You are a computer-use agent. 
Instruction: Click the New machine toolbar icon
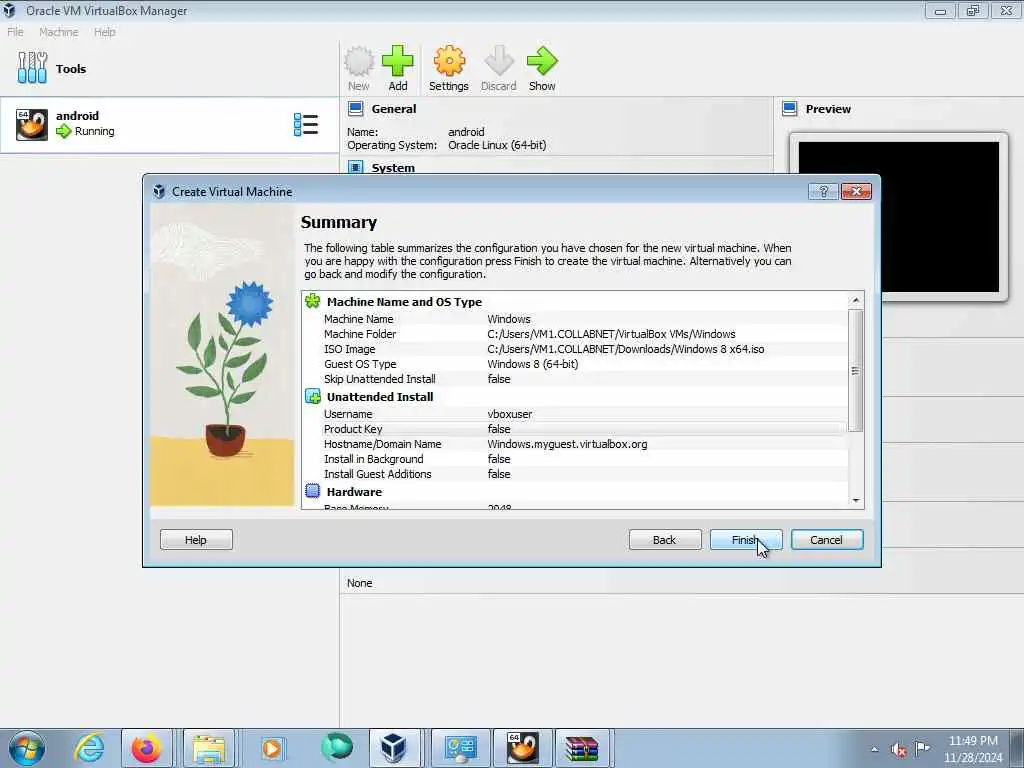click(x=359, y=69)
